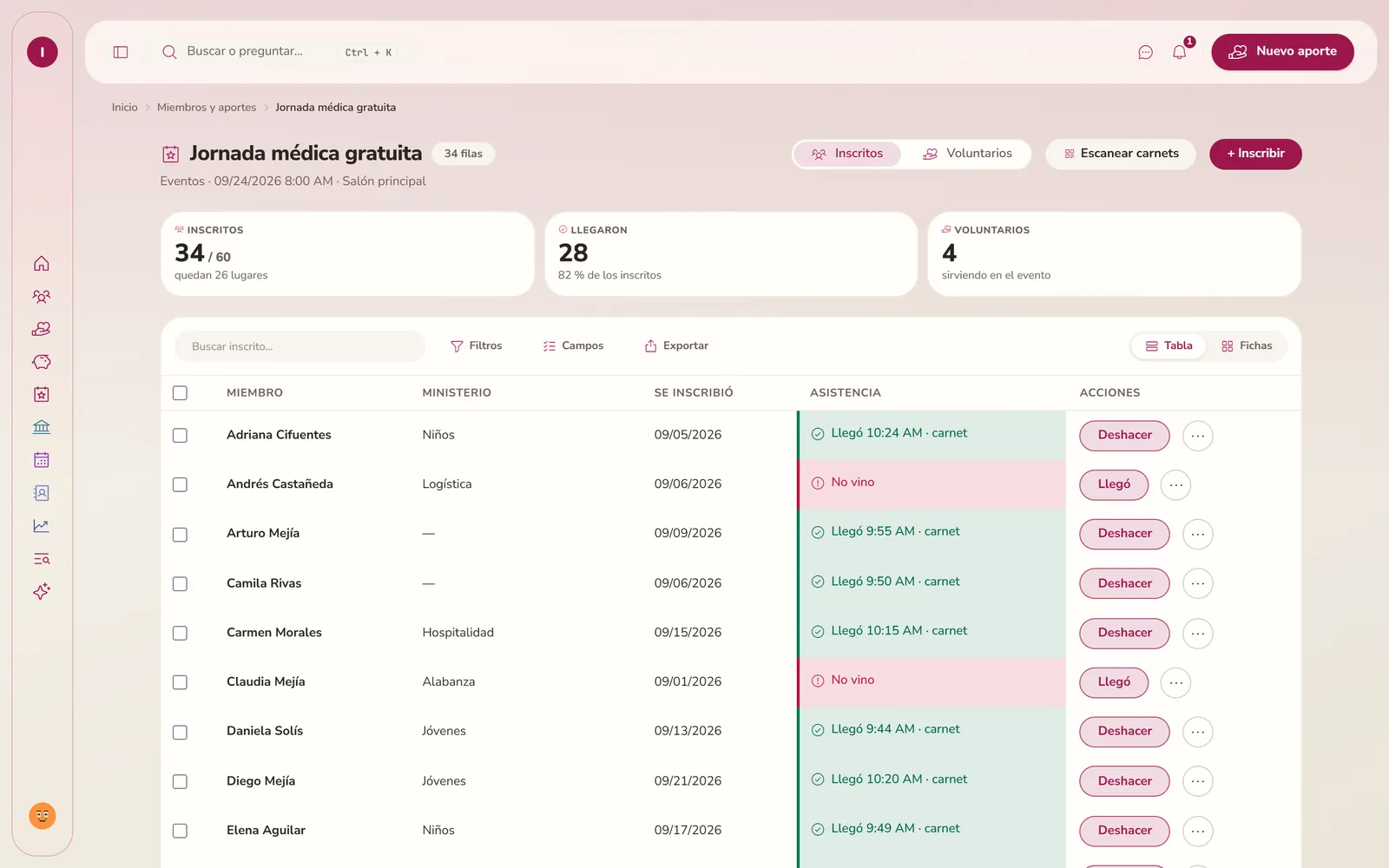Check the Daniela Solís row checkbox
This screenshot has width=1389, height=868.
(x=180, y=733)
